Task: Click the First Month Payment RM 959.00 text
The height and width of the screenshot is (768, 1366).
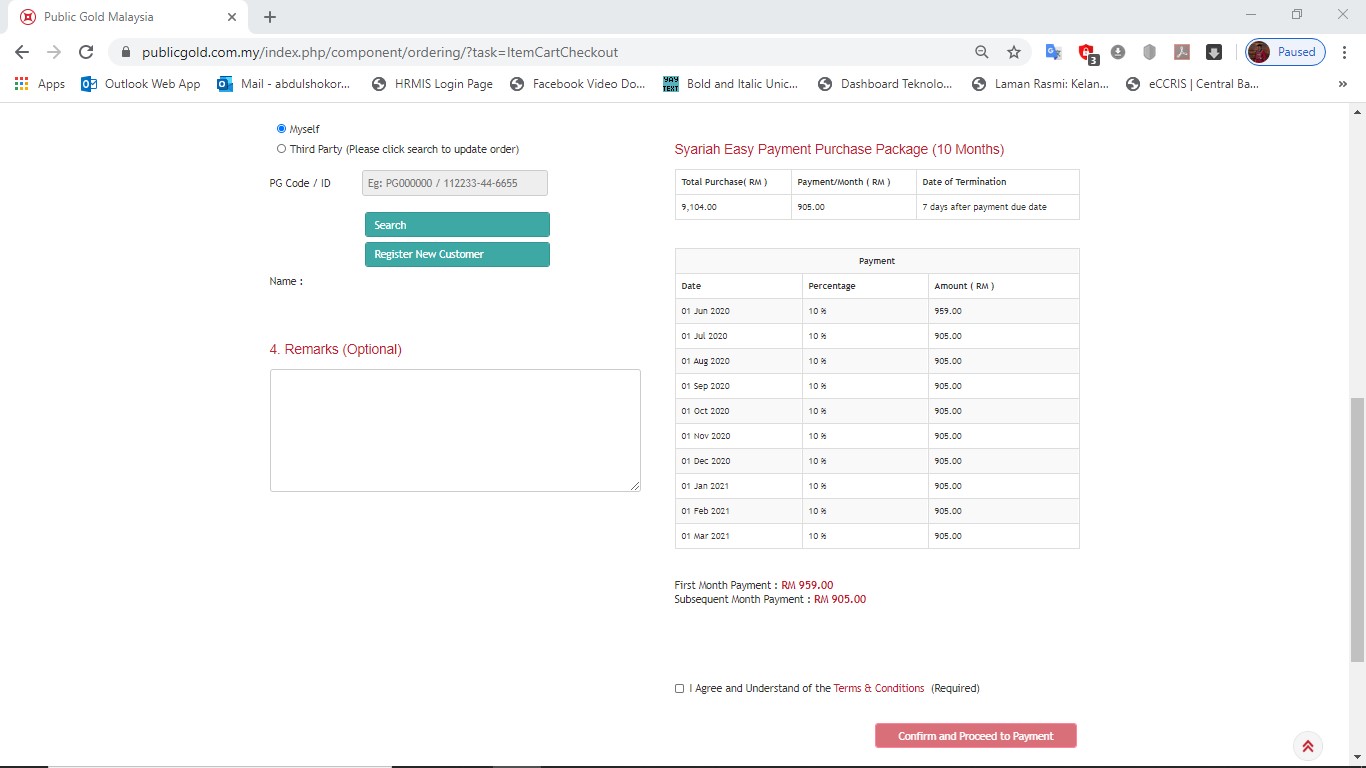Action: click(x=754, y=585)
